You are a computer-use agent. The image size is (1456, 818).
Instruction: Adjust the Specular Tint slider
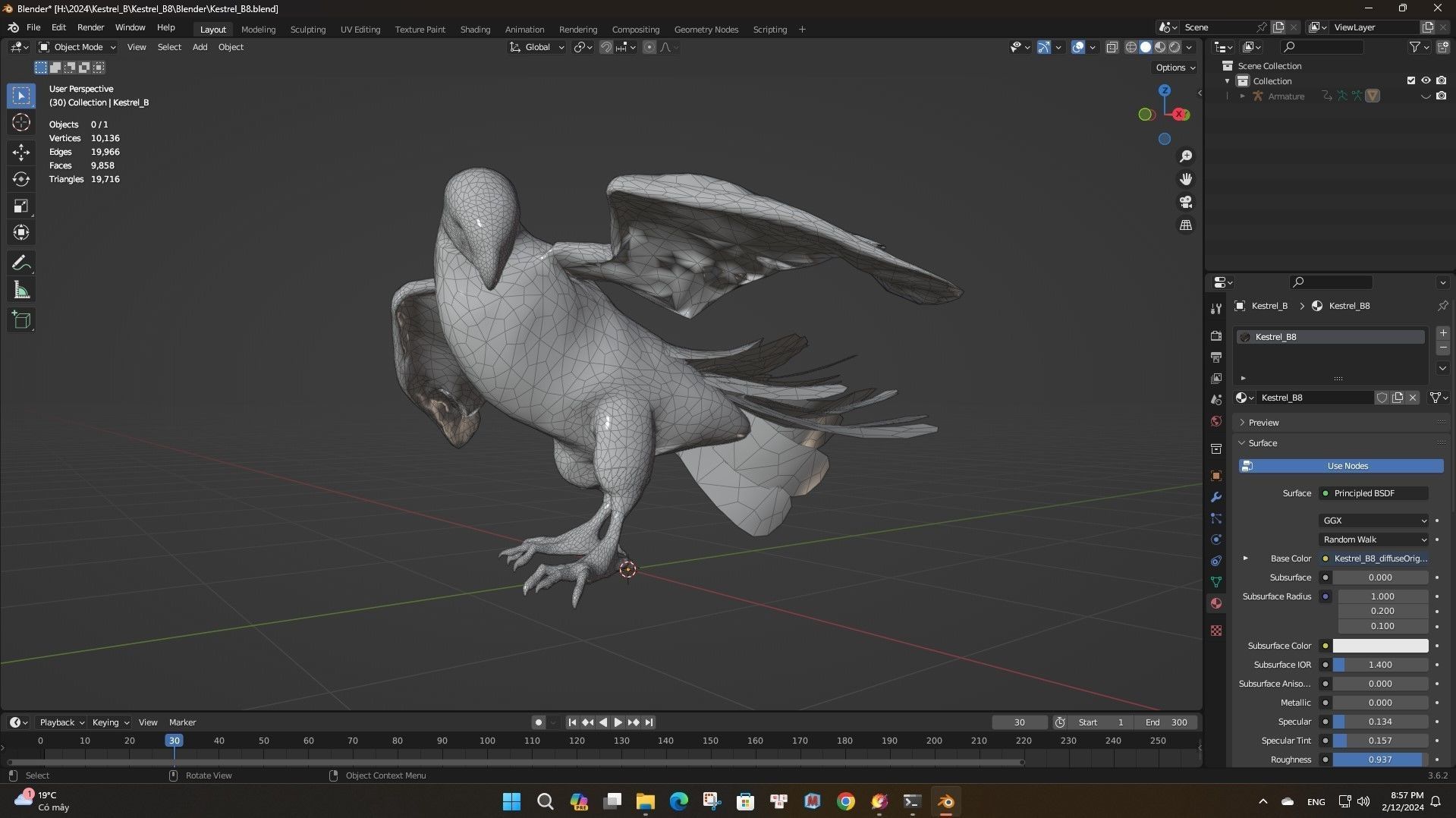(1380, 741)
